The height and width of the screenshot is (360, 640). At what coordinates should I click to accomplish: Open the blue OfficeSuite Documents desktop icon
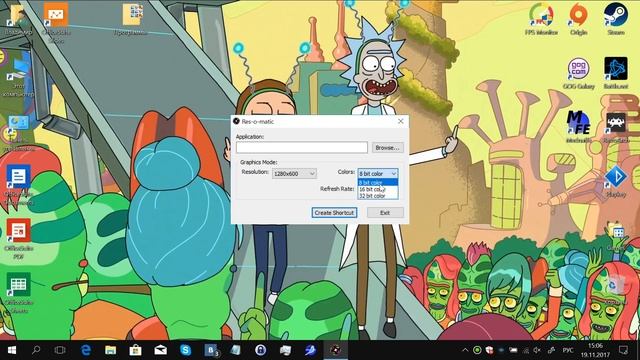18,184
